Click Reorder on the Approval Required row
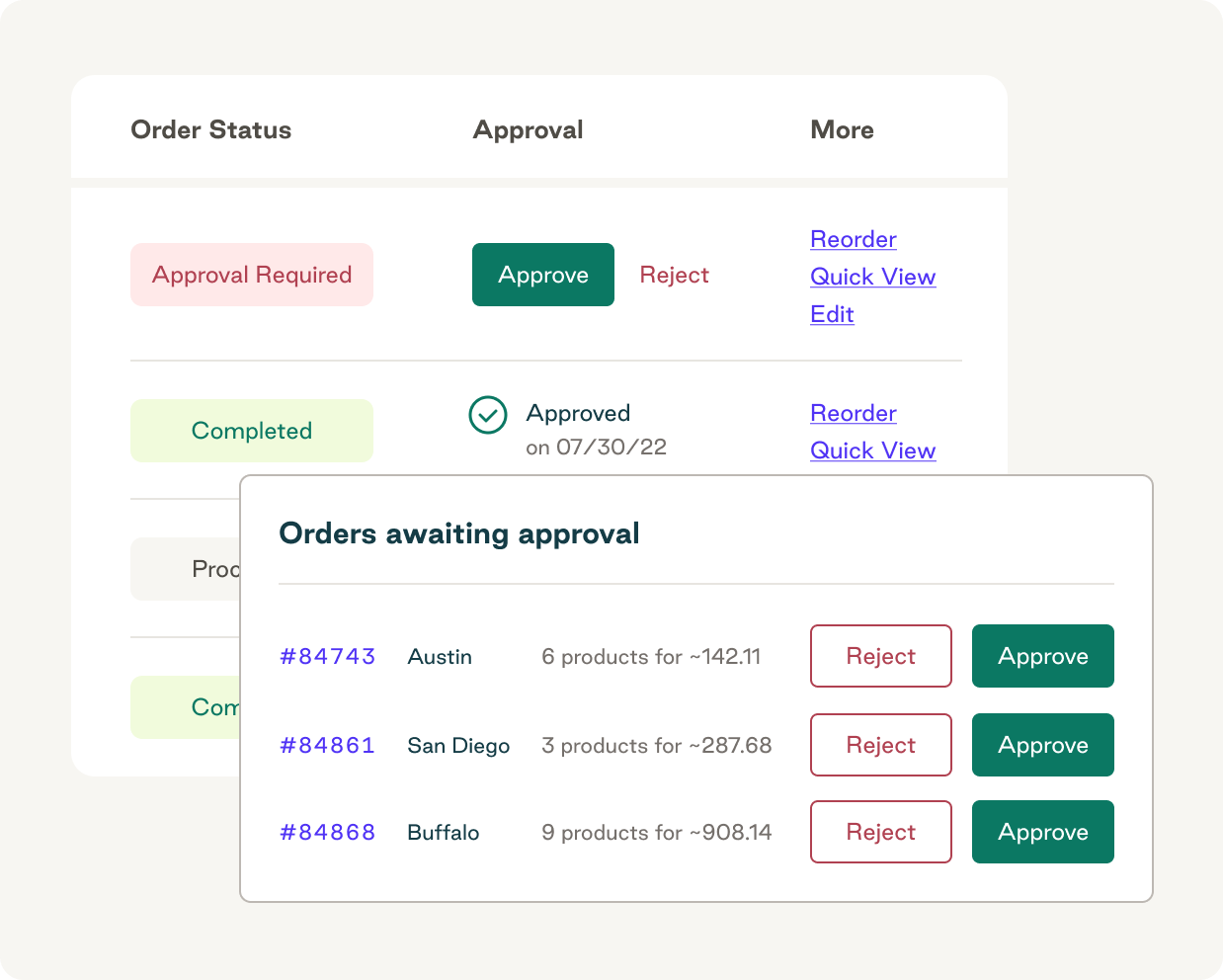 pyautogui.click(x=853, y=239)
